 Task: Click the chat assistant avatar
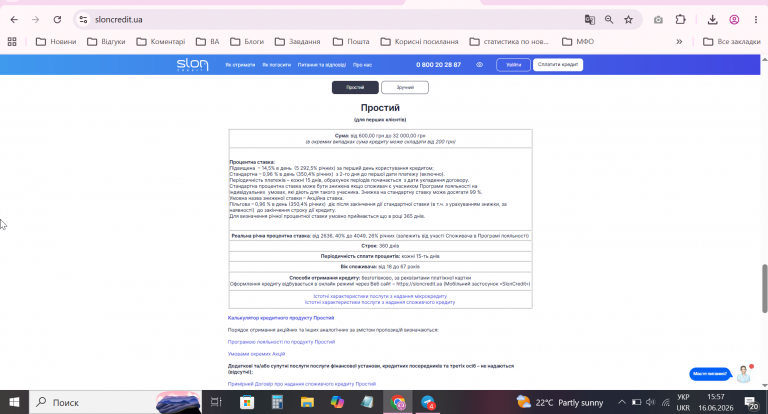[744, 374]
